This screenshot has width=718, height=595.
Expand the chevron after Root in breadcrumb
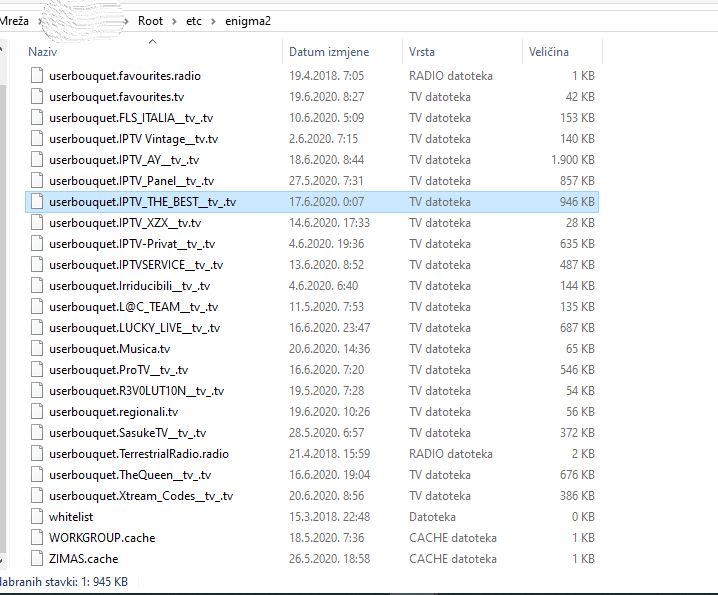(173, 21)
